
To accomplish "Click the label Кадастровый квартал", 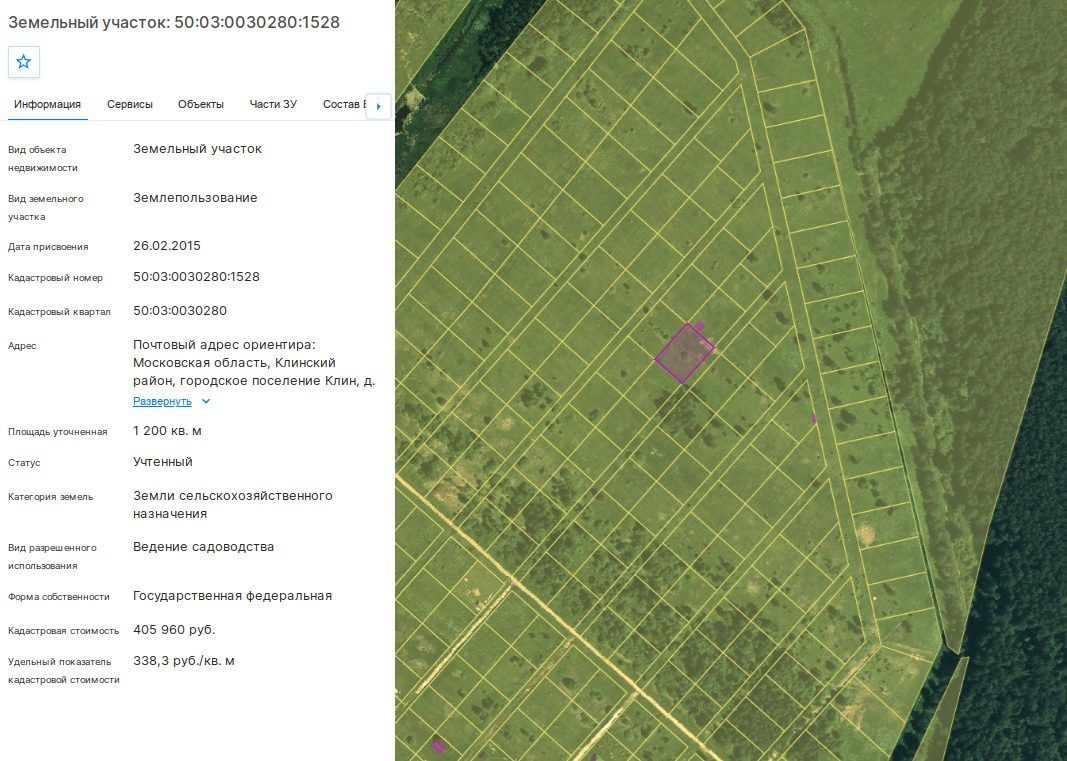I will (x=59, y=312).
